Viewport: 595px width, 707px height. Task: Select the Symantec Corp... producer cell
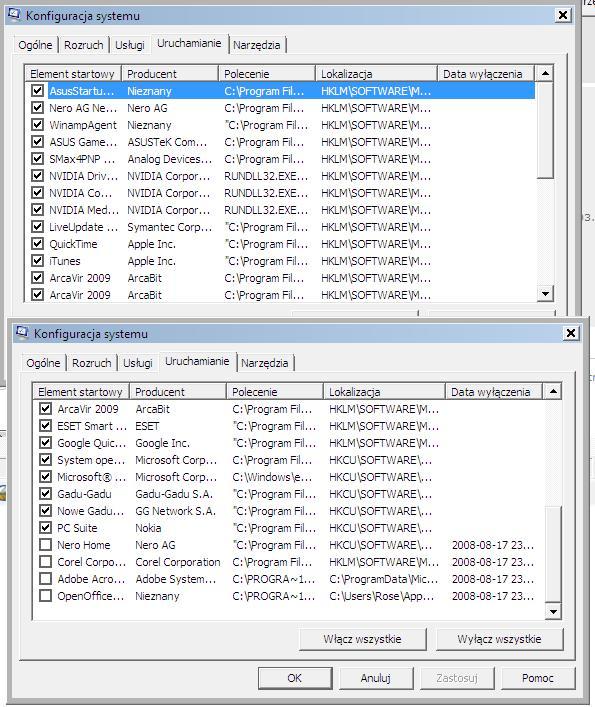(169, 227)
